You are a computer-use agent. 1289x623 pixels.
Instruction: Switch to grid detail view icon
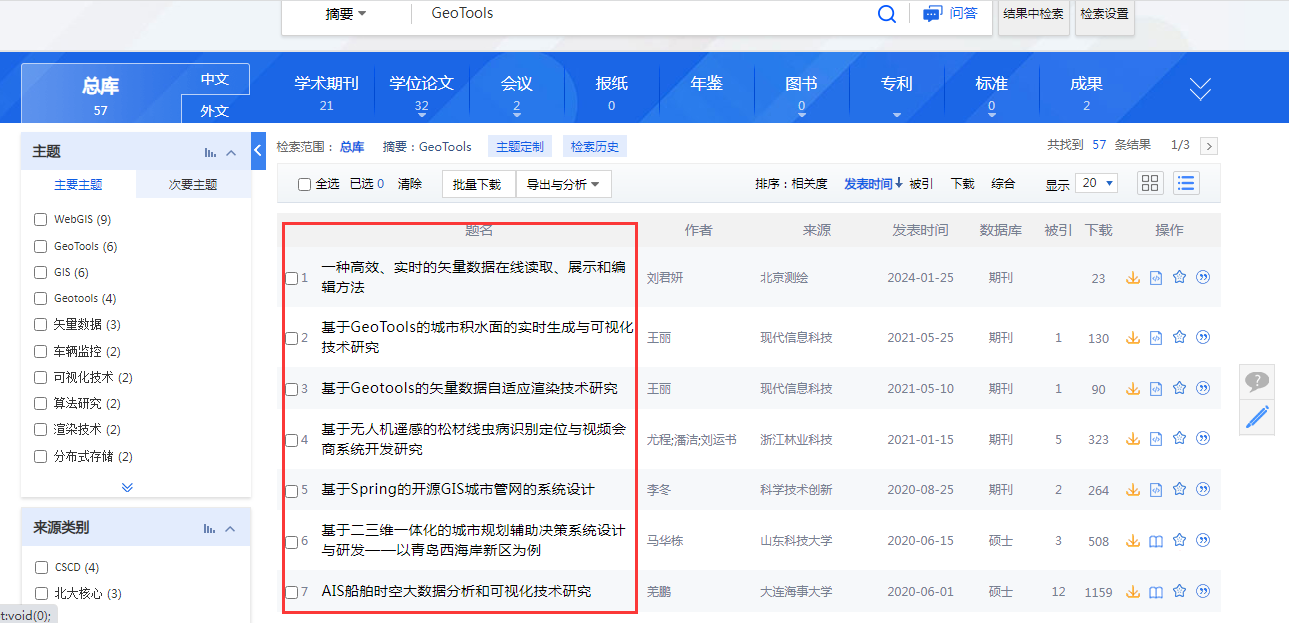[x=1150, y=183]
